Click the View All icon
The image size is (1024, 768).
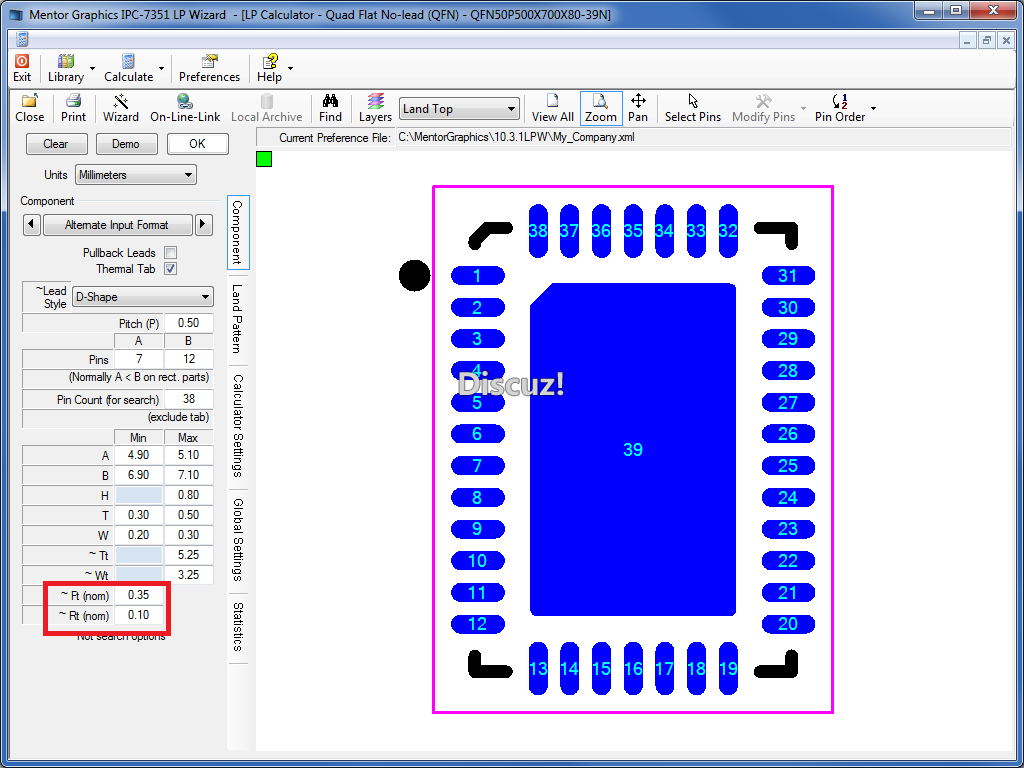[552, 101]
